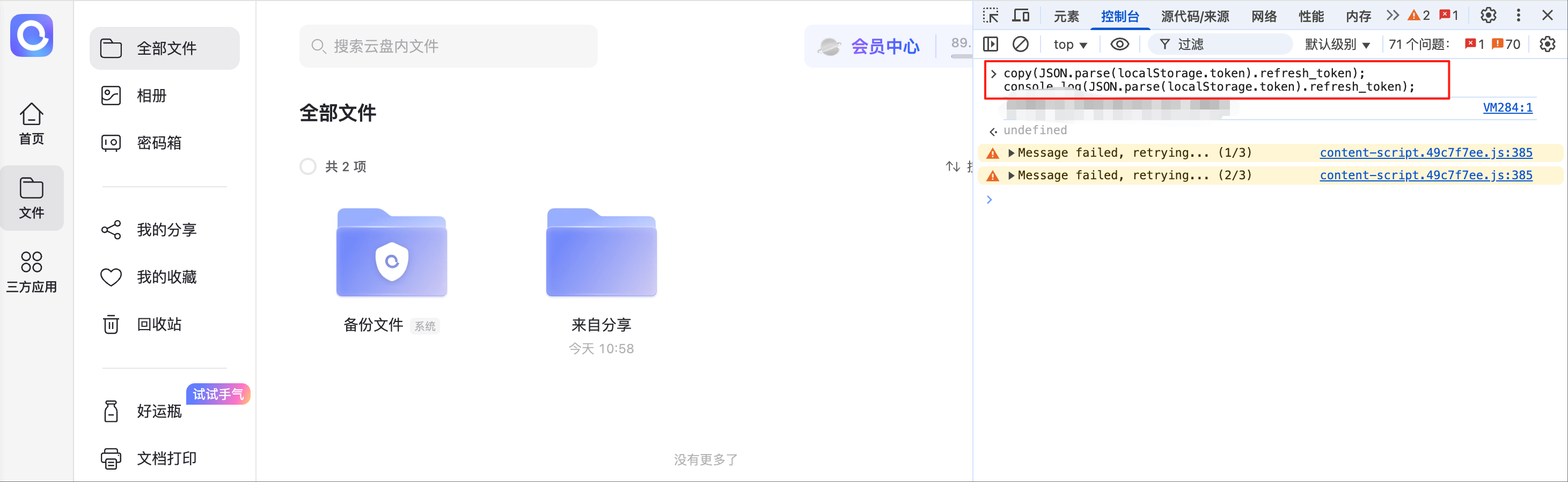Click the 71 个问题 issues counter

[x=1419, y=45]
